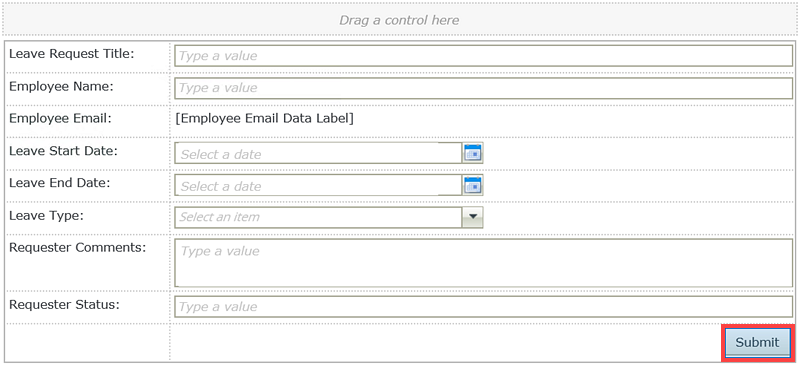Open the Leave Start Date calendar picker
Viewport: 800px width, 366px height.
tap(473, 153)
